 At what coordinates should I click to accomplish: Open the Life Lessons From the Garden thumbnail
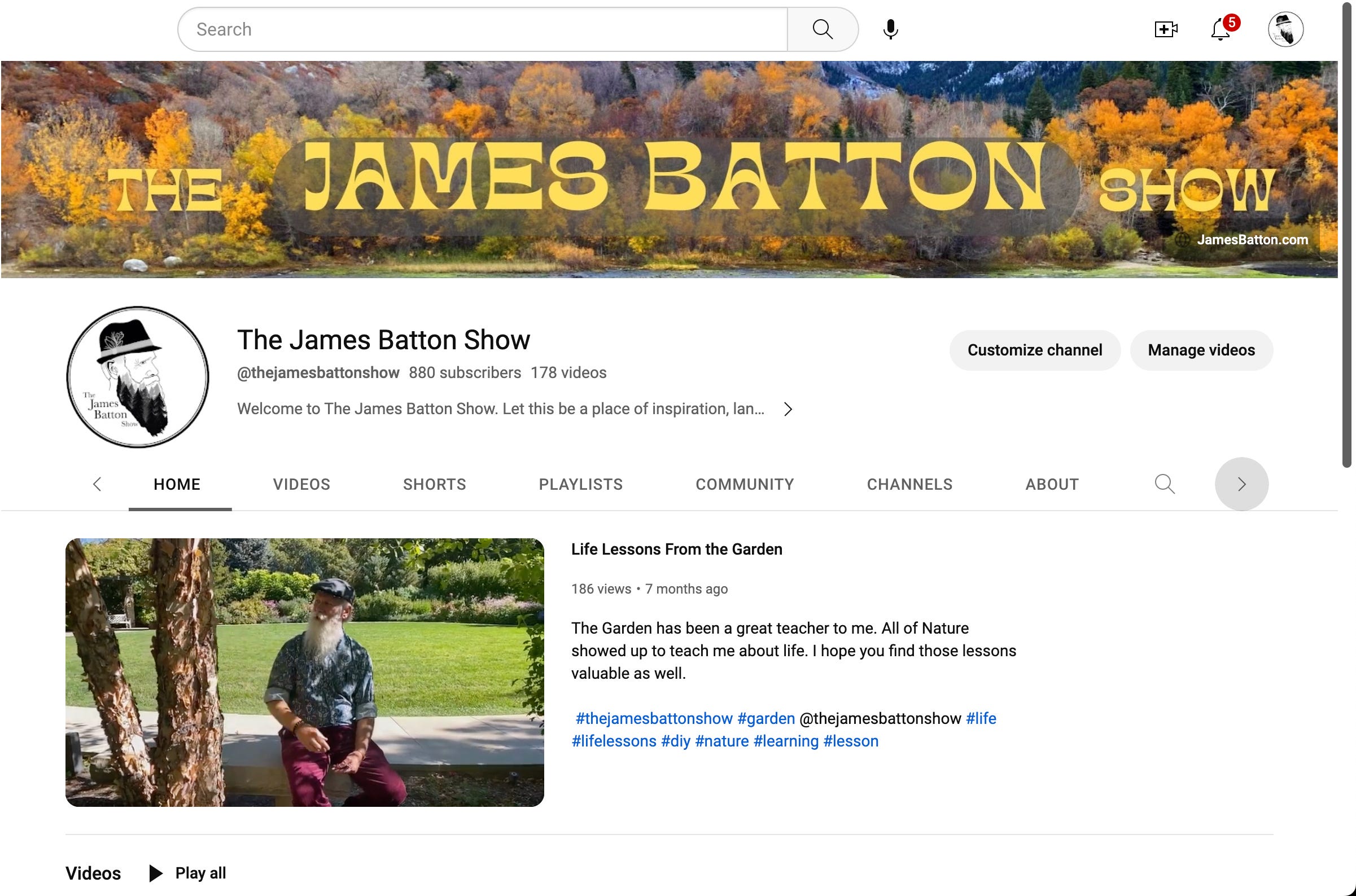pyautogui.click(x=305, y=672)
